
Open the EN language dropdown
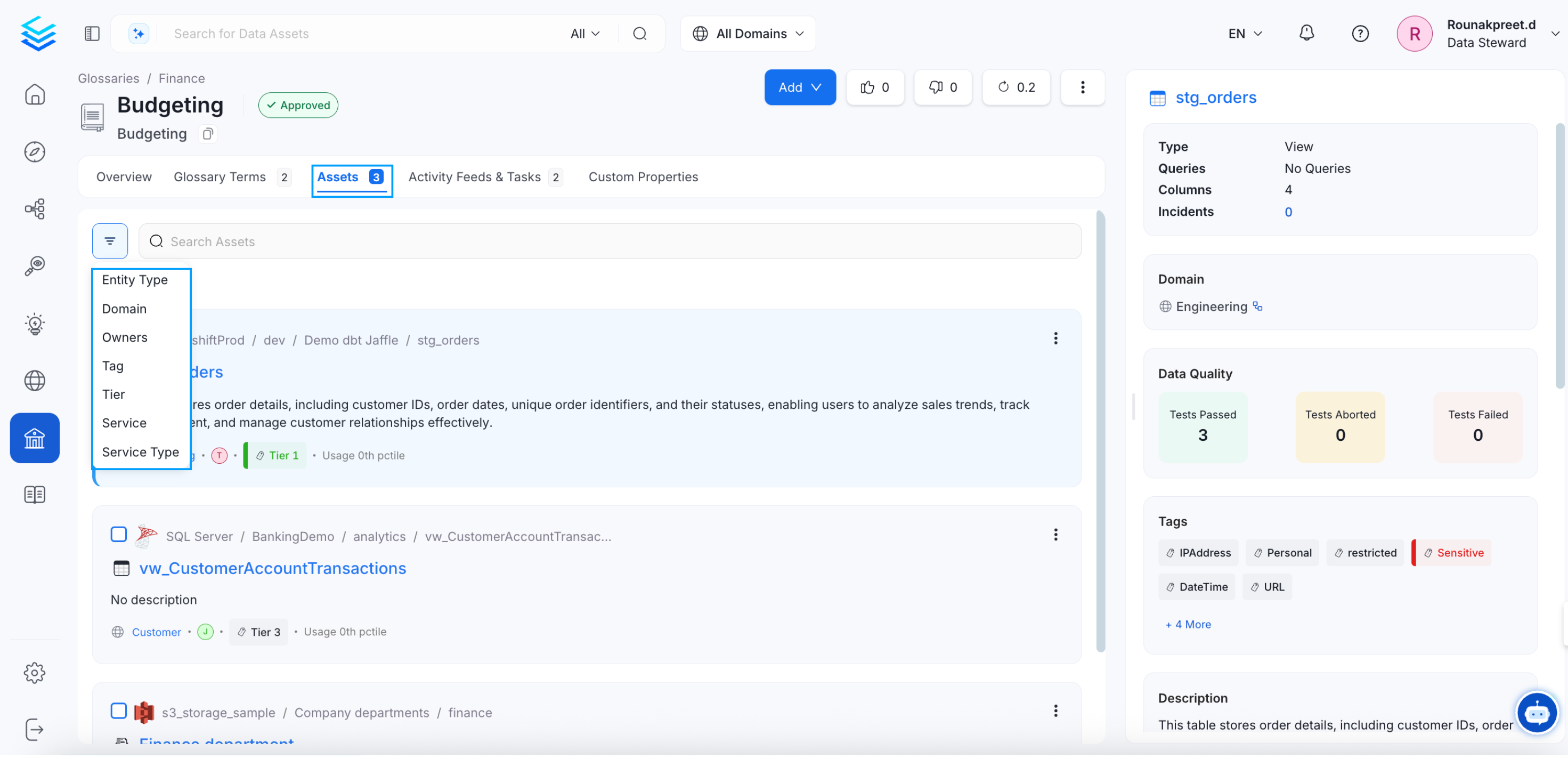[1244, 34]
